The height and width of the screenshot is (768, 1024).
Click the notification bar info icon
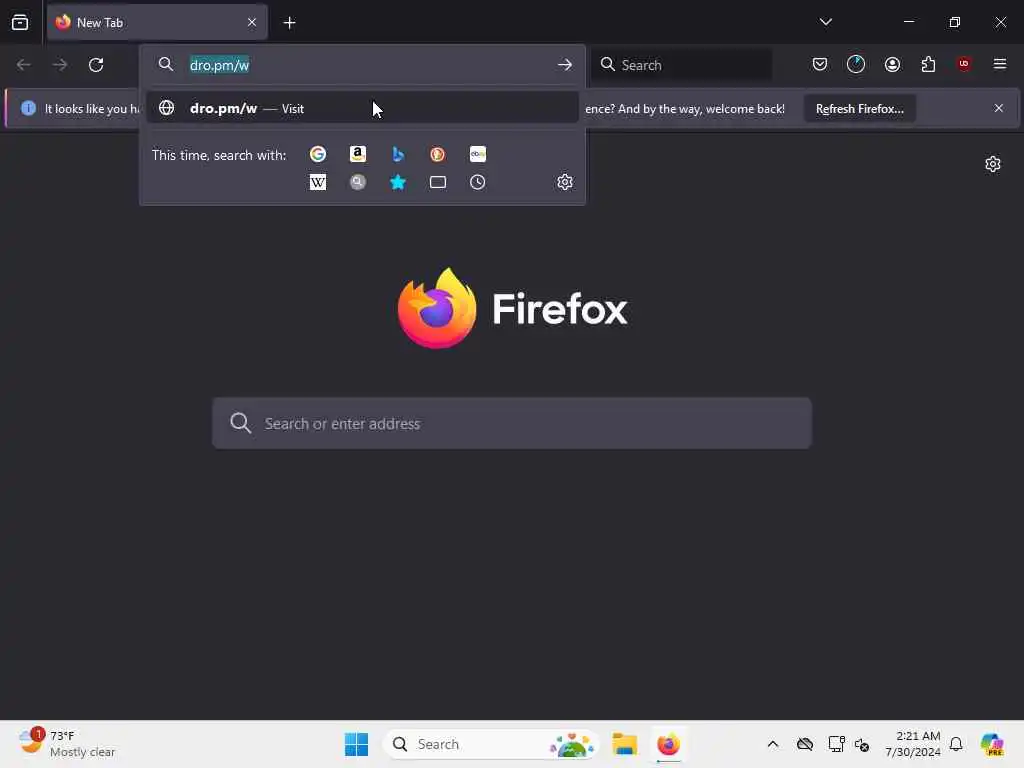[x=28, y=108]
